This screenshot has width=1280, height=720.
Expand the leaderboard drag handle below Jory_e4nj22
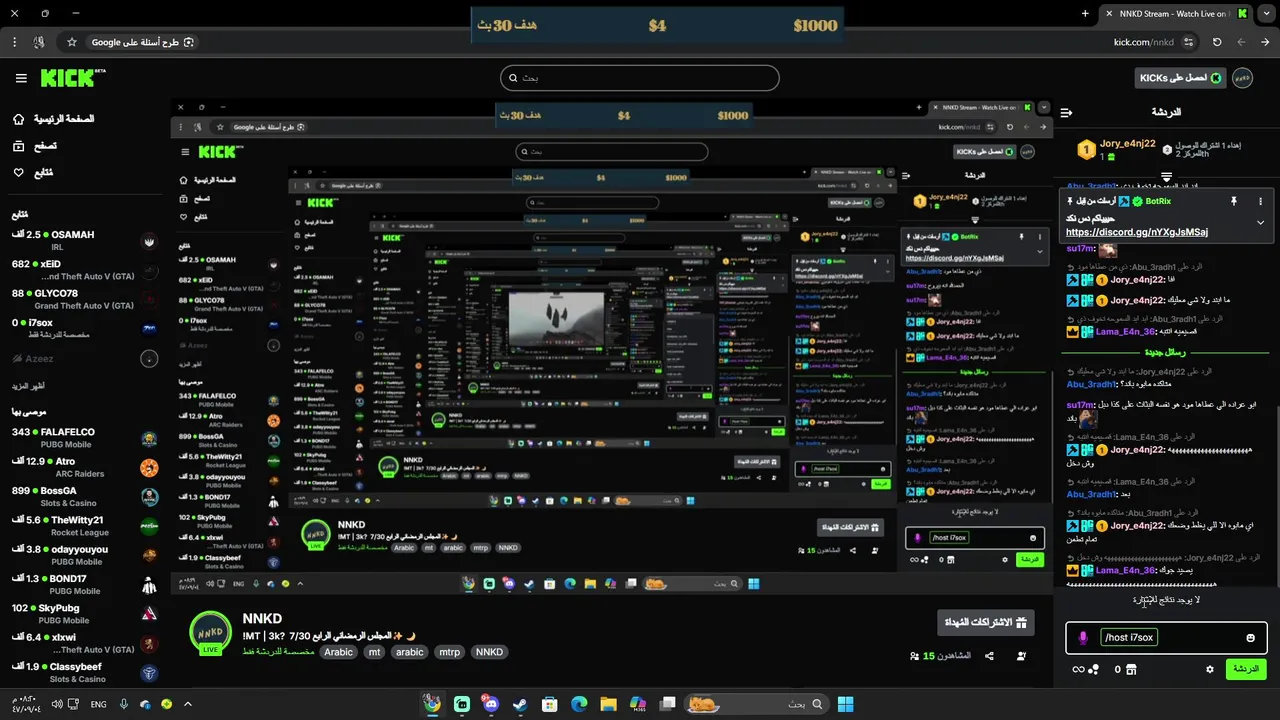pyautogui.click(x=1166, y=177)
